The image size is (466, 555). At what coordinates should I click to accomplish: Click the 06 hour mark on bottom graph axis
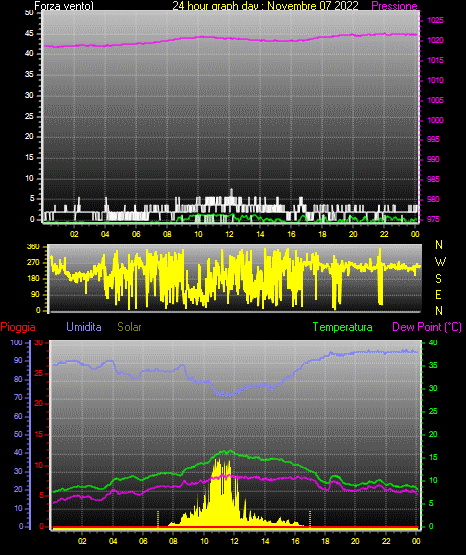point(143,541)
